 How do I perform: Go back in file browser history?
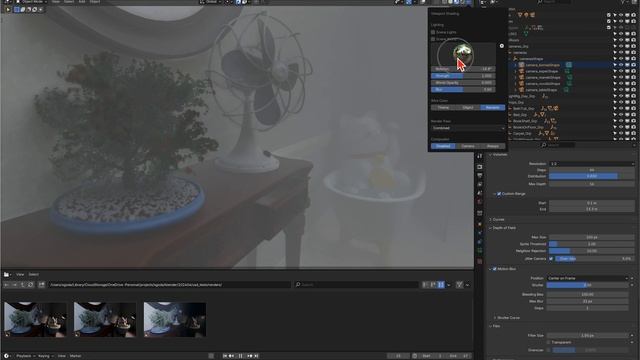pyautogui.click(x=6, y=284)
